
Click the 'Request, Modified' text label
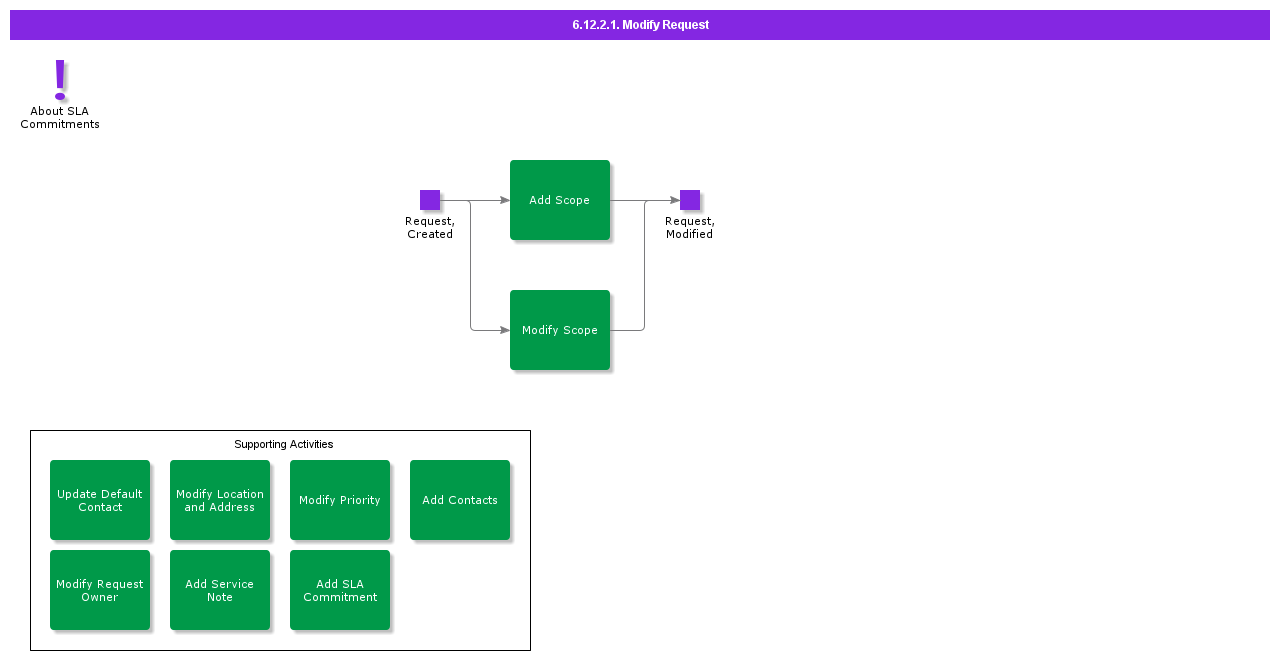(x=690, y=228)
